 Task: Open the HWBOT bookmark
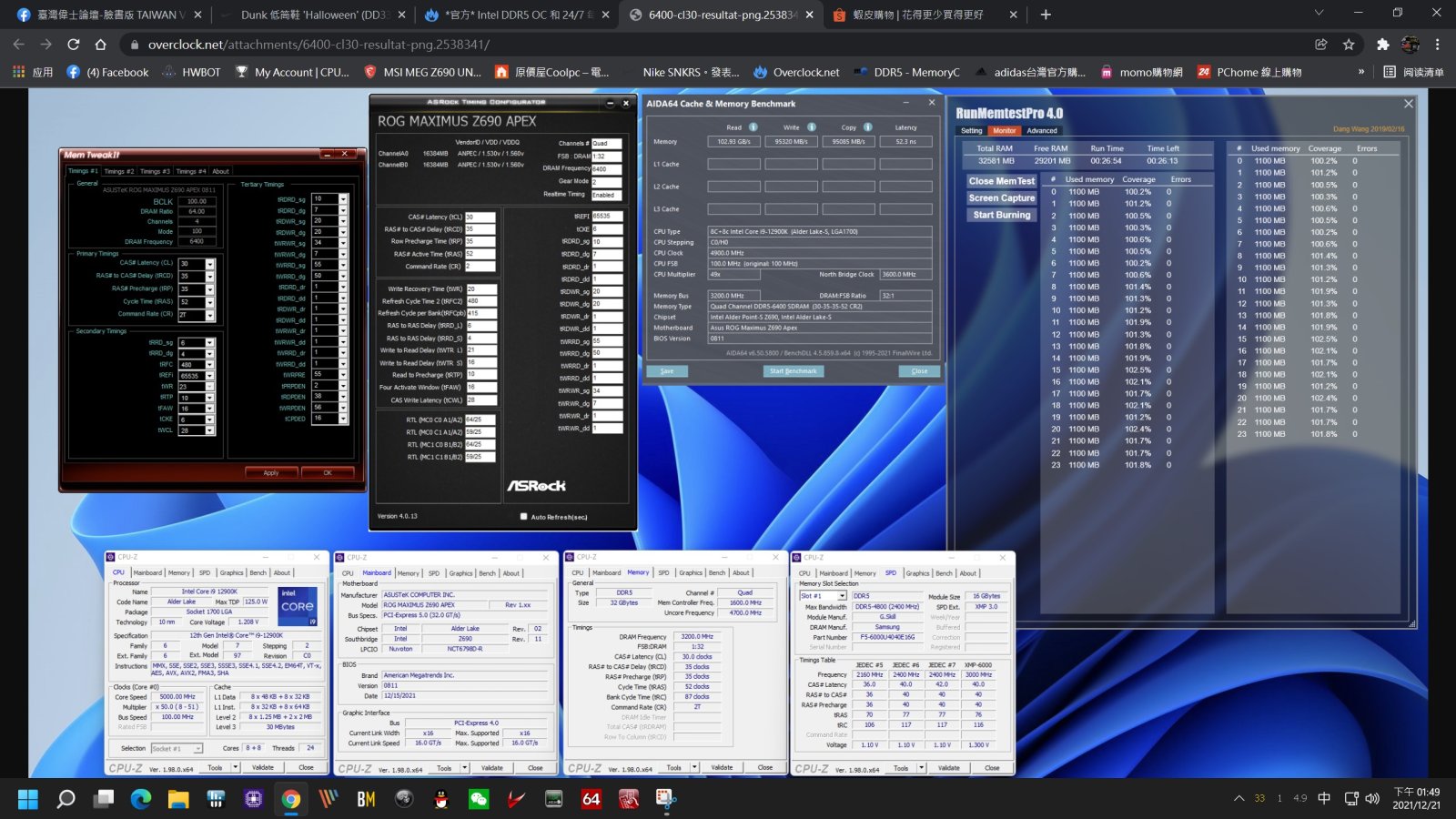192,72
